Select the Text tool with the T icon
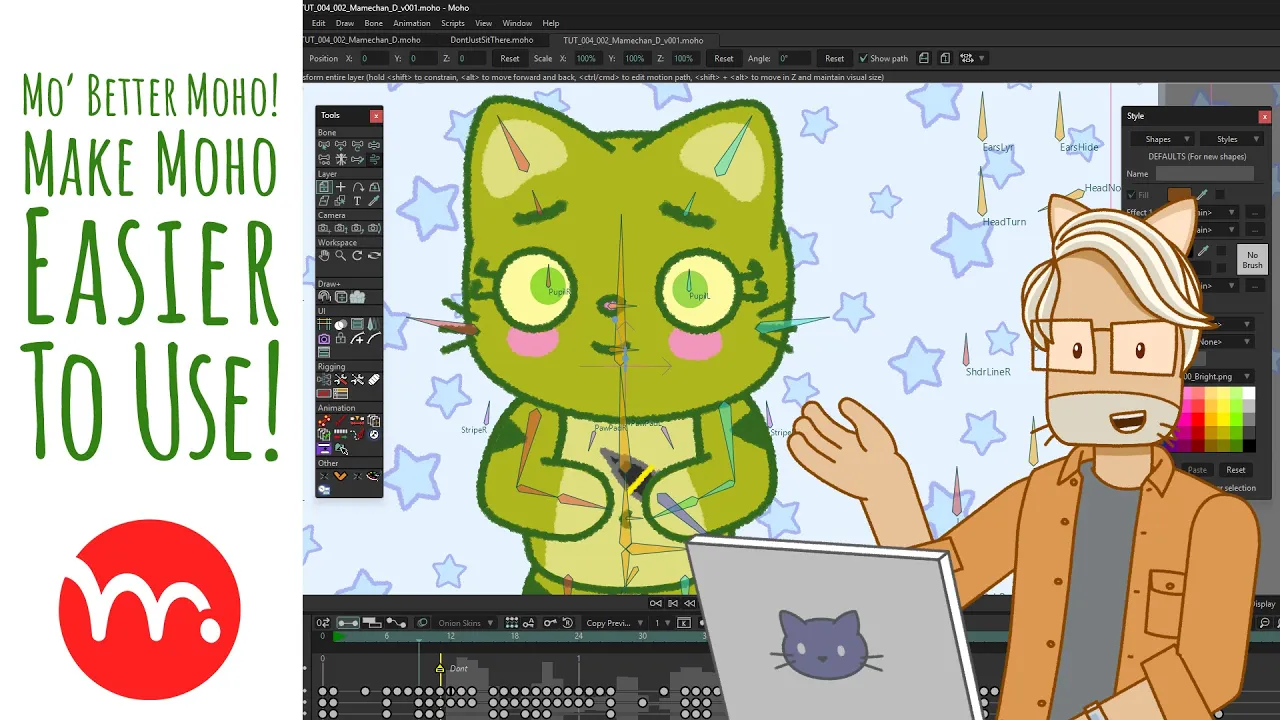1280x720 pixels. pyautogui.click(x=358, y=201)
